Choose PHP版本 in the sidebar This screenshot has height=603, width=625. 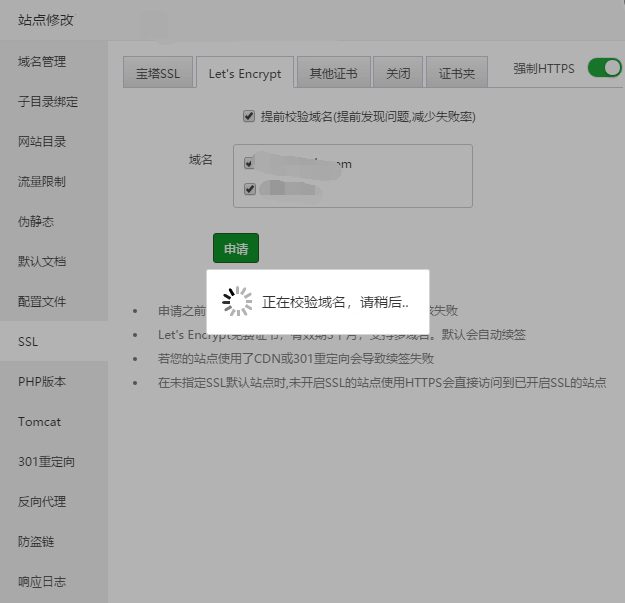coord(40,382)
